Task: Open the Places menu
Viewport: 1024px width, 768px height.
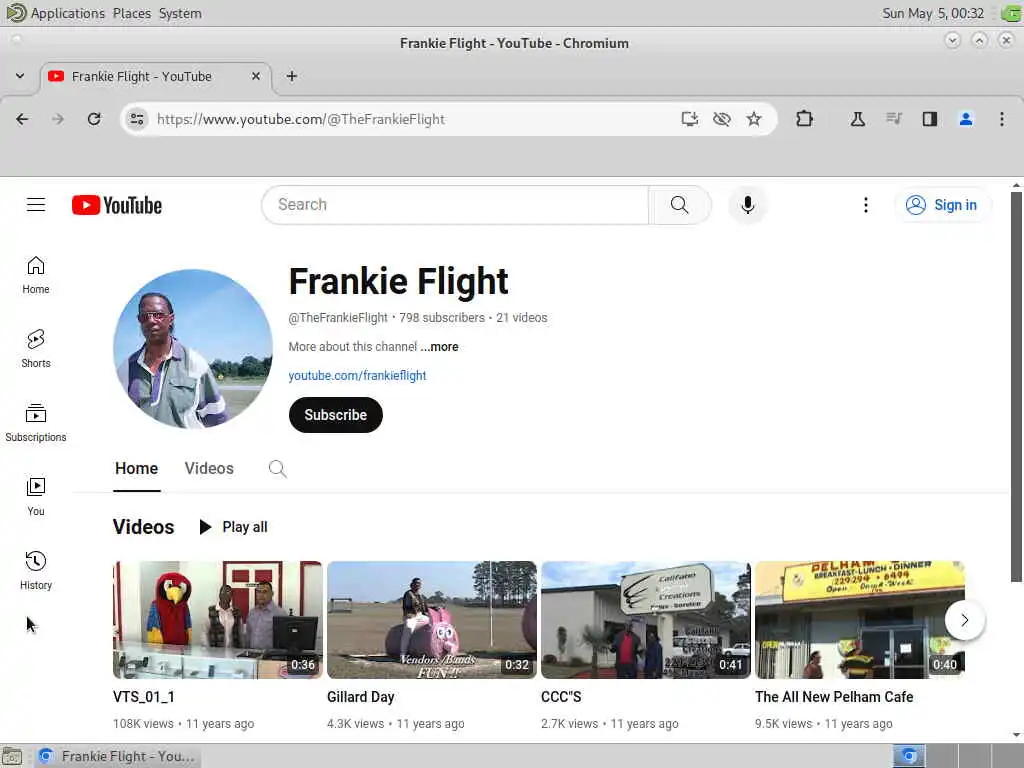Action: [x=131, y=13]
